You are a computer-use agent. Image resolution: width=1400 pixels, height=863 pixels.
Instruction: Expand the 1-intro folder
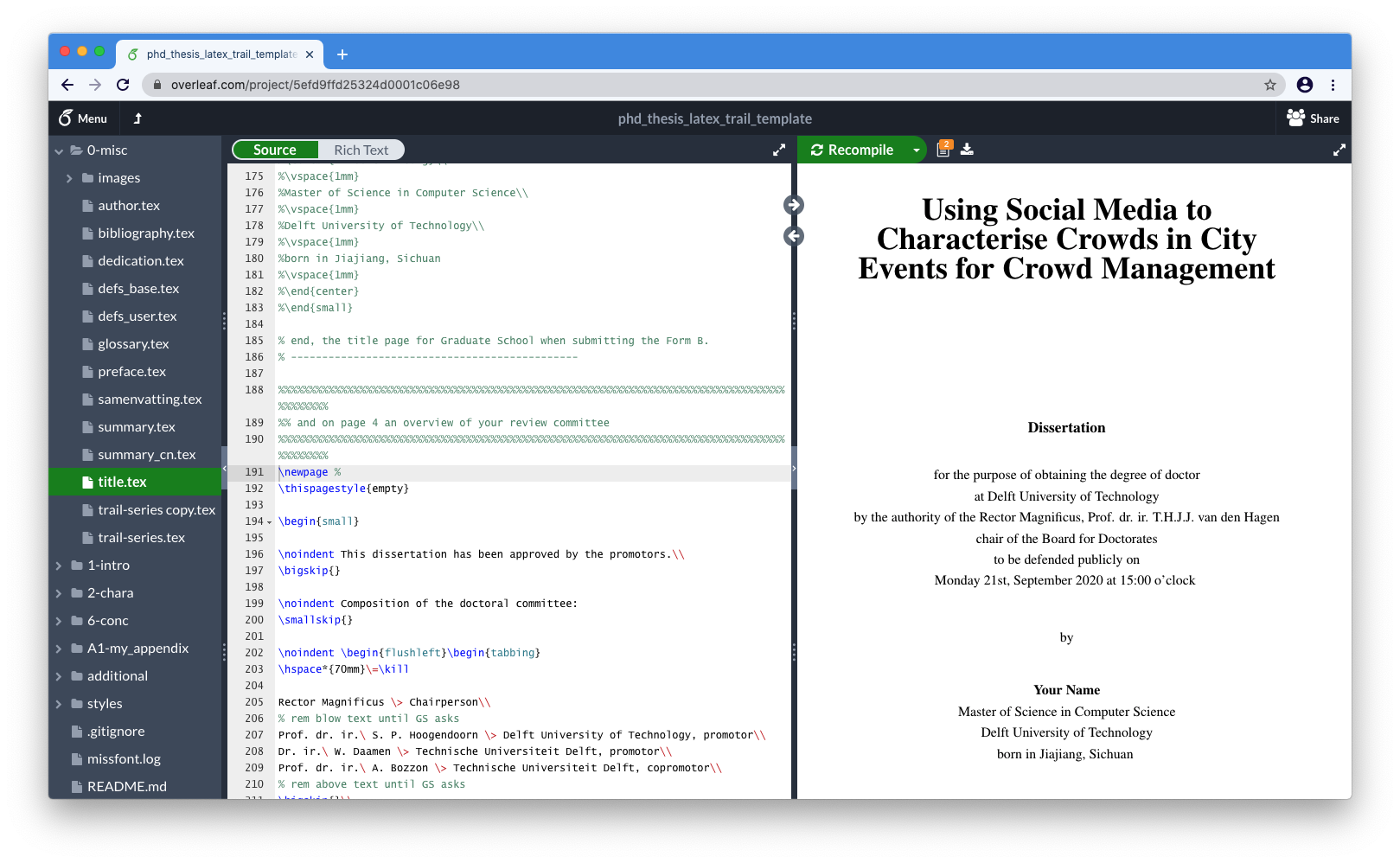pyautogui.click(x=59, y=566)
